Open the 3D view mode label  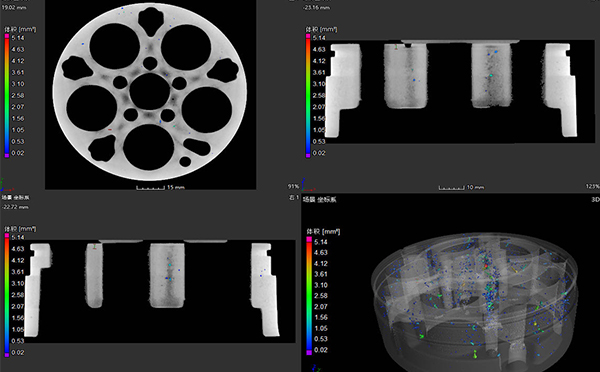(595, 199)
